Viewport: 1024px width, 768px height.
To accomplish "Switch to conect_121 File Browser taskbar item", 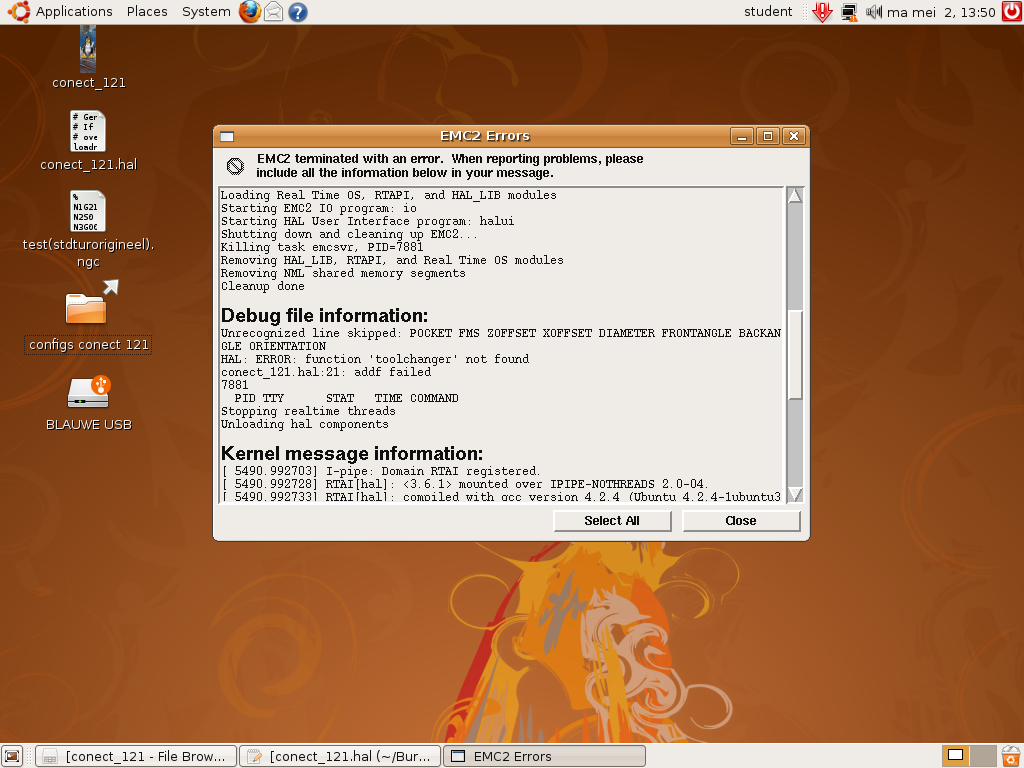I will (x=136, y=756).
